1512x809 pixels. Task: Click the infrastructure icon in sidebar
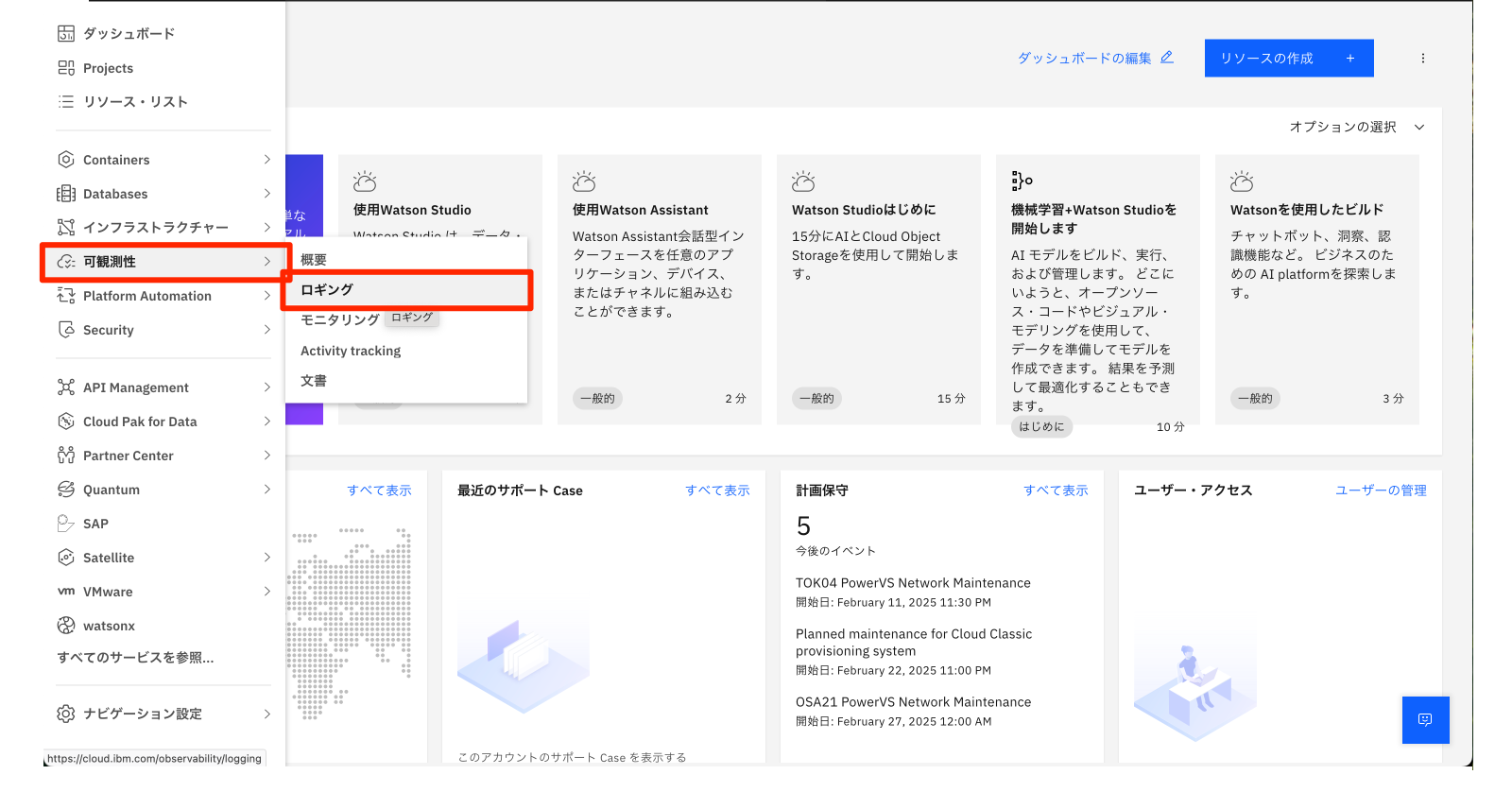[x=66, y=228]
